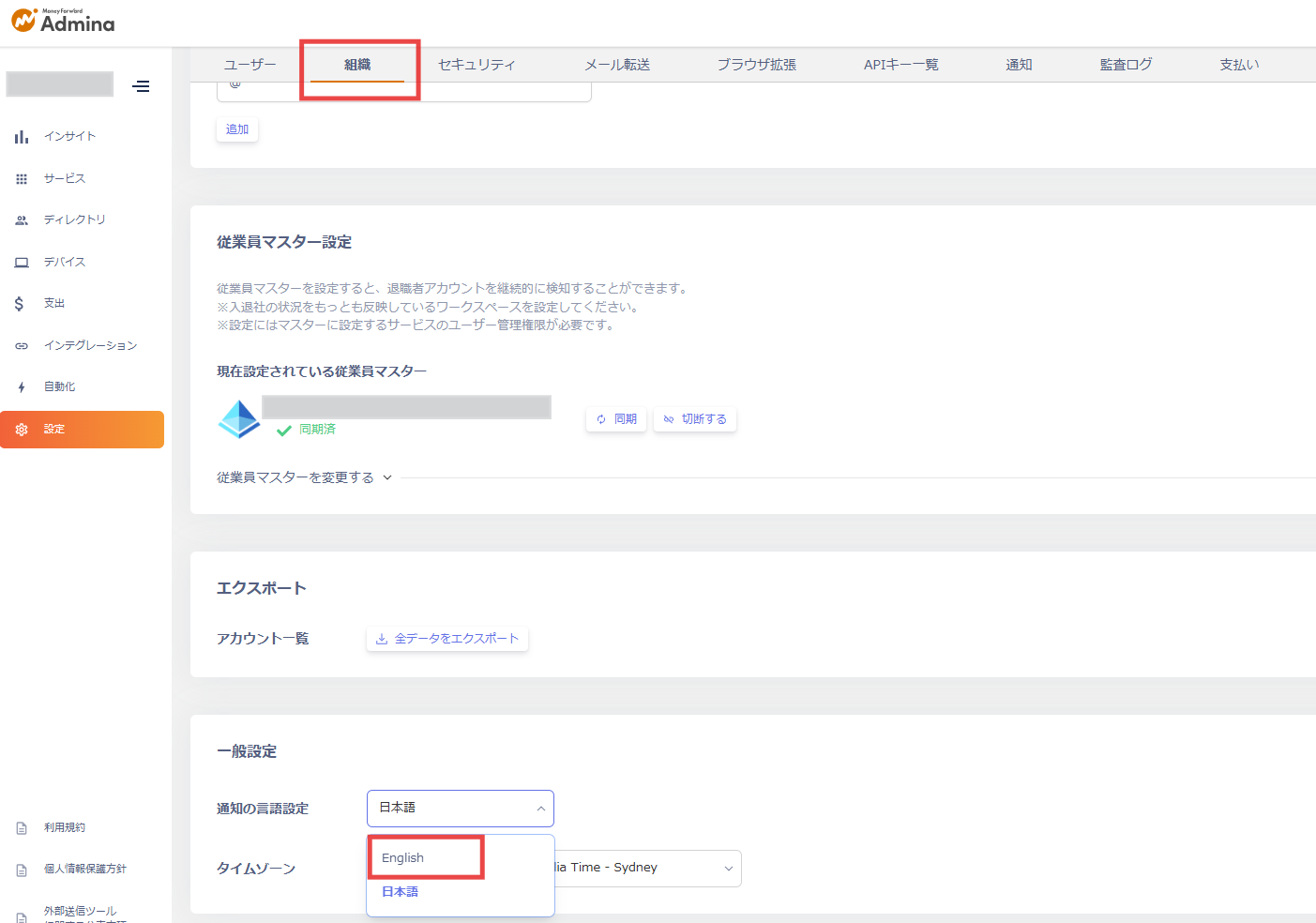Click the 同期 sync button
This screenshot has width=1316, height=923.
616,419
